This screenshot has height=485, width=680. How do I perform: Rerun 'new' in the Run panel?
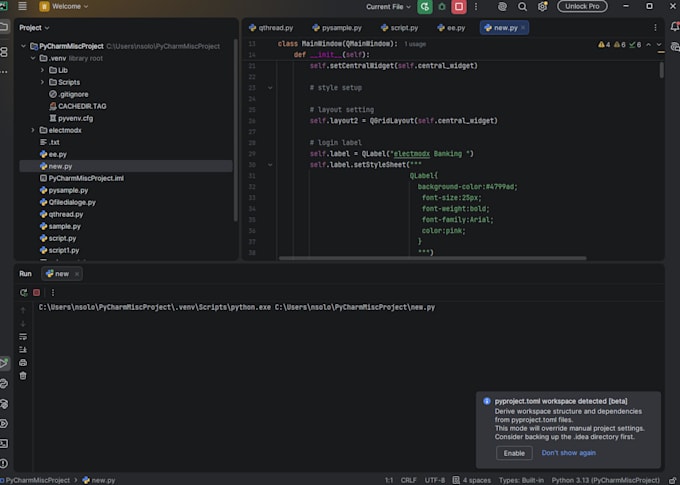coord(23,293)
